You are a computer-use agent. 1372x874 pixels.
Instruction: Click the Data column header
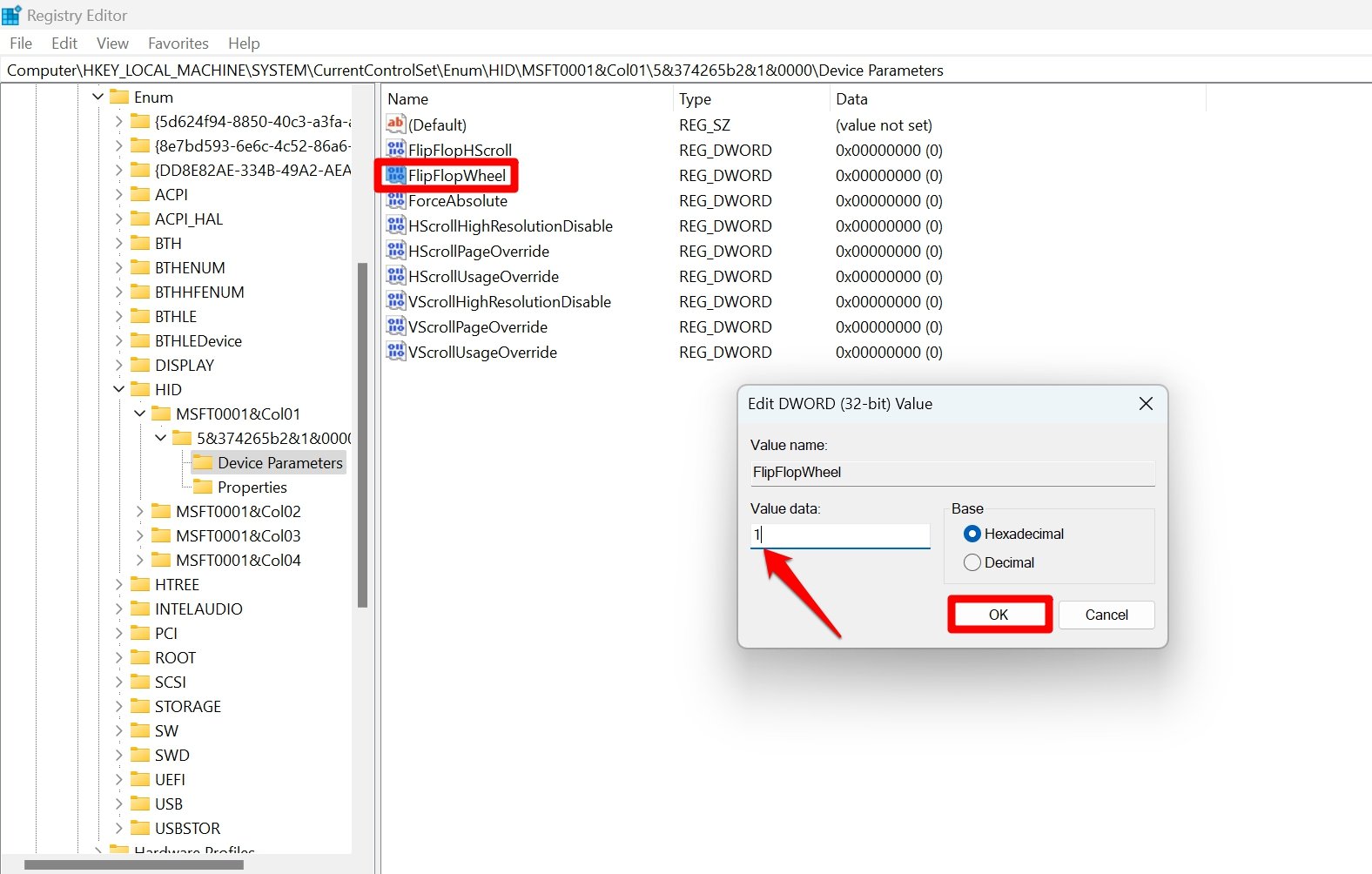1018,98
